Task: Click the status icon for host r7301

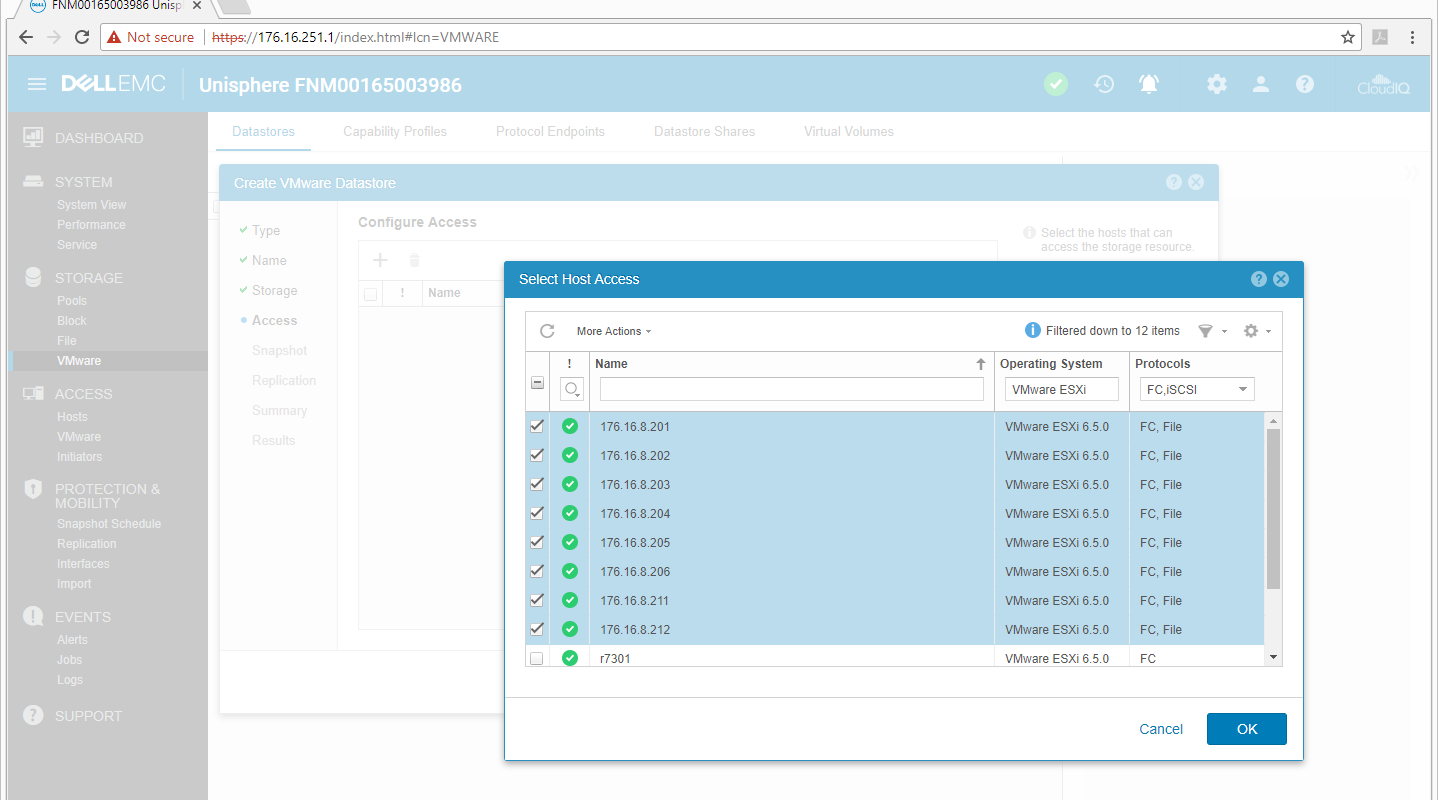Action: click(570, 658)
